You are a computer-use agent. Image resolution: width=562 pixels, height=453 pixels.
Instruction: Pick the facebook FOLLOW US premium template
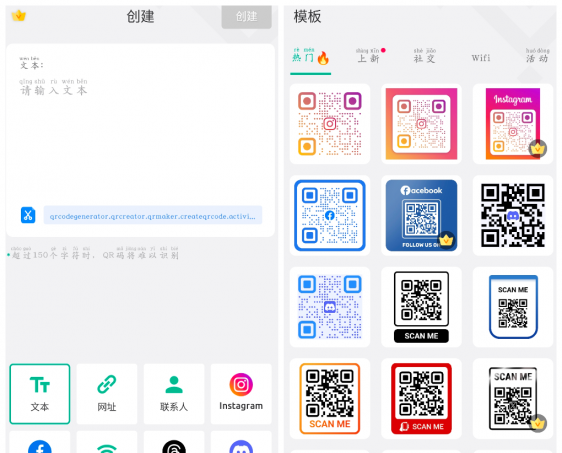[421, 215]
